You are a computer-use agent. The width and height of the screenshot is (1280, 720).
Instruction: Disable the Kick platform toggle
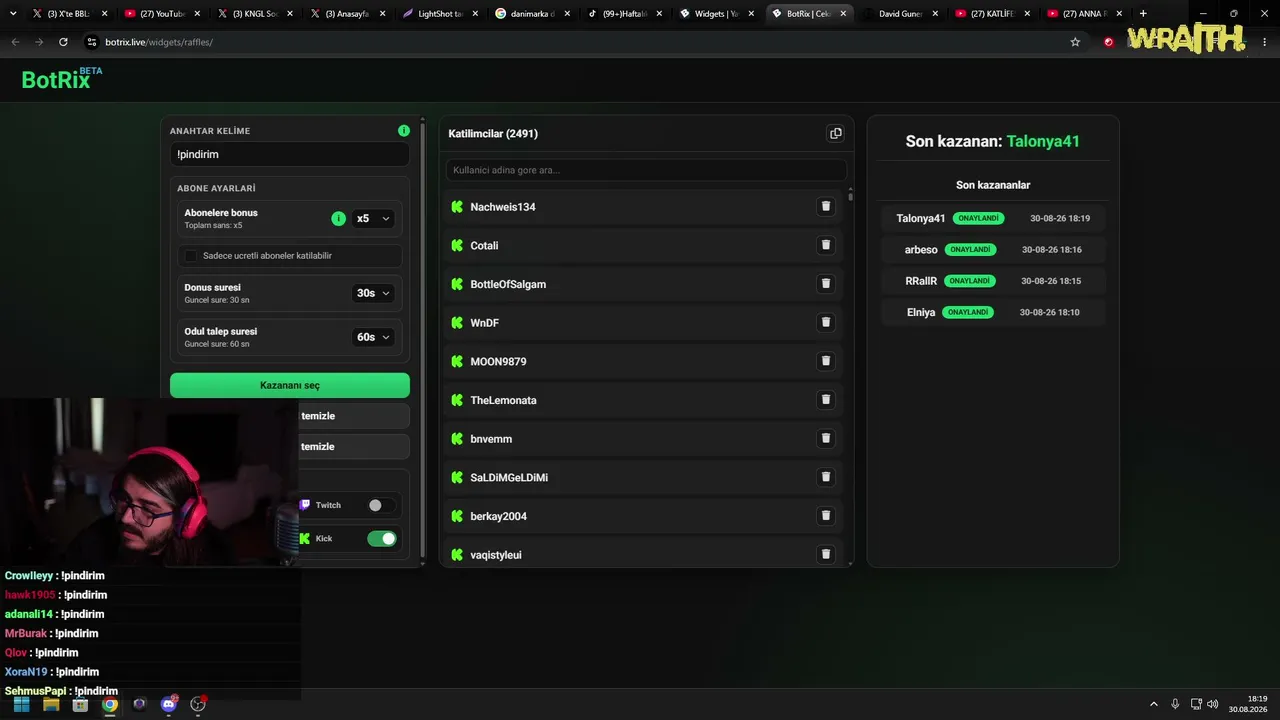point(382,538)
